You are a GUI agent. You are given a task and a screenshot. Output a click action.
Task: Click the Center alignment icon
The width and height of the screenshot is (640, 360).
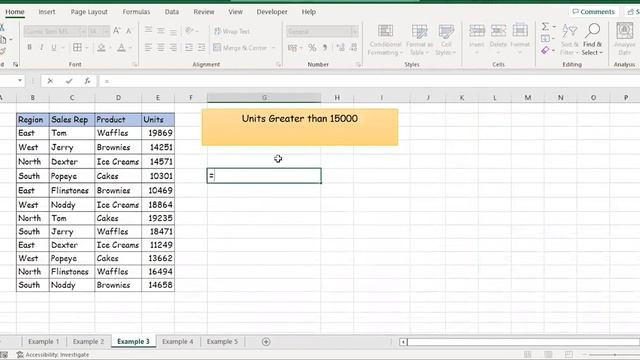[161, 47]
